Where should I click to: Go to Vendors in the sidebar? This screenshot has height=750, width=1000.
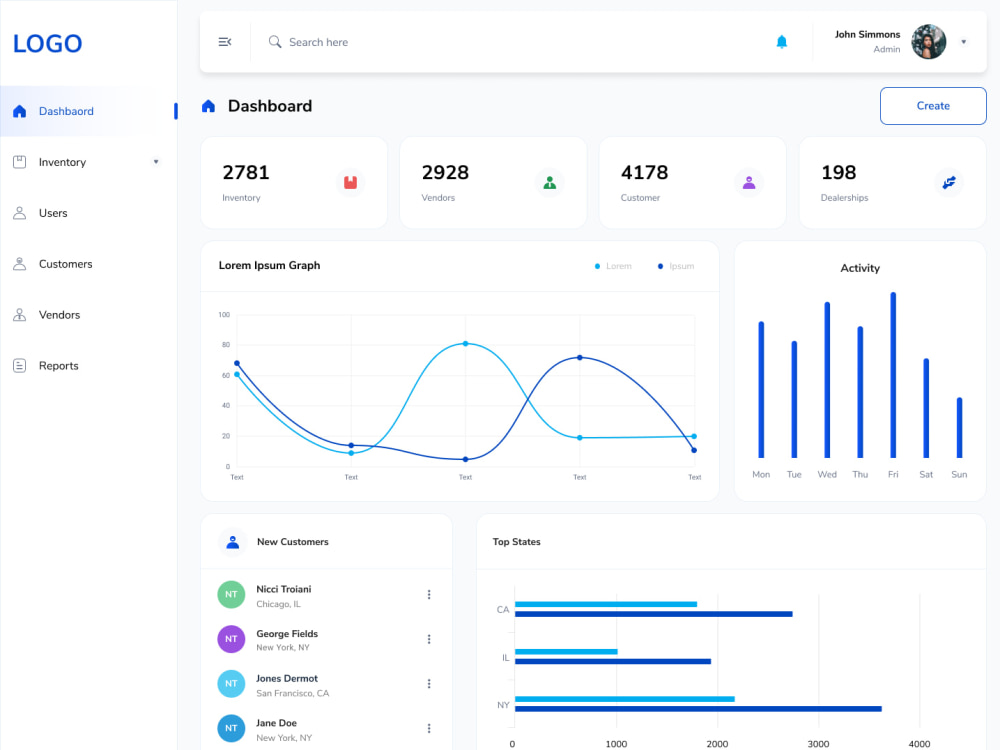click(89, 315)
